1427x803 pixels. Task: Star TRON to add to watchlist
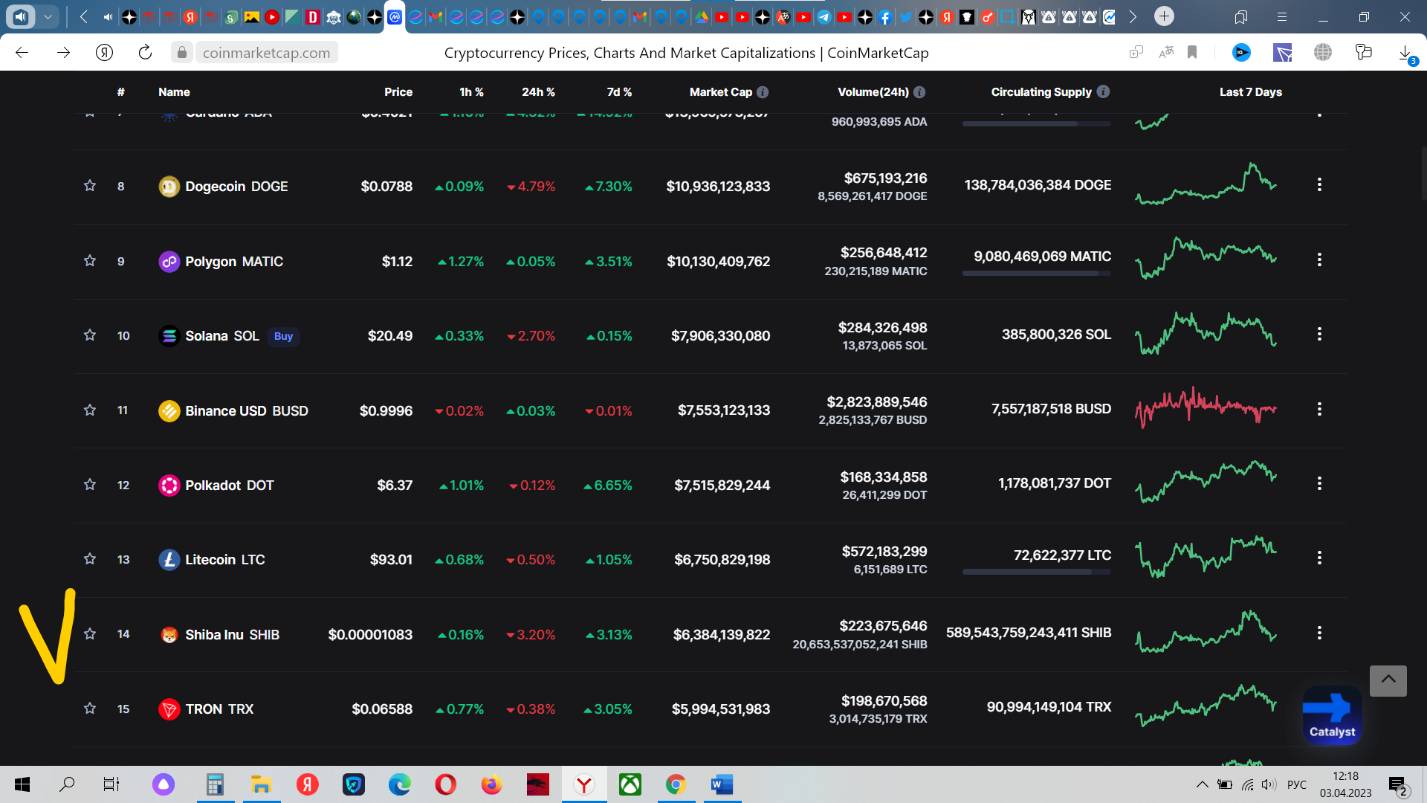90,708
